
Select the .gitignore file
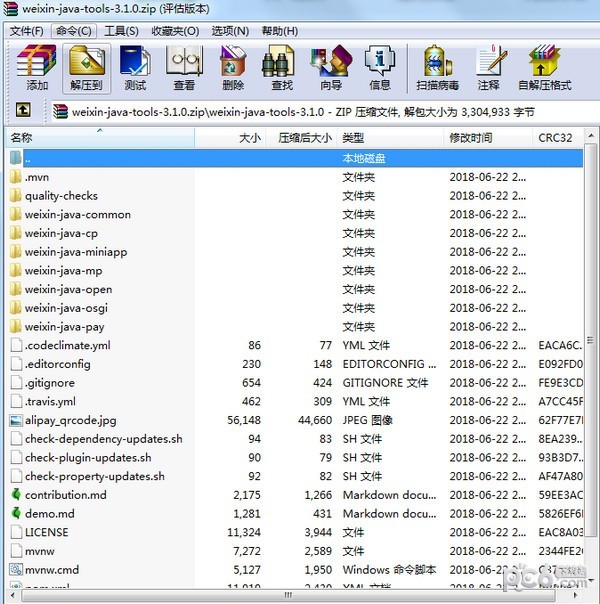point(50,383)
